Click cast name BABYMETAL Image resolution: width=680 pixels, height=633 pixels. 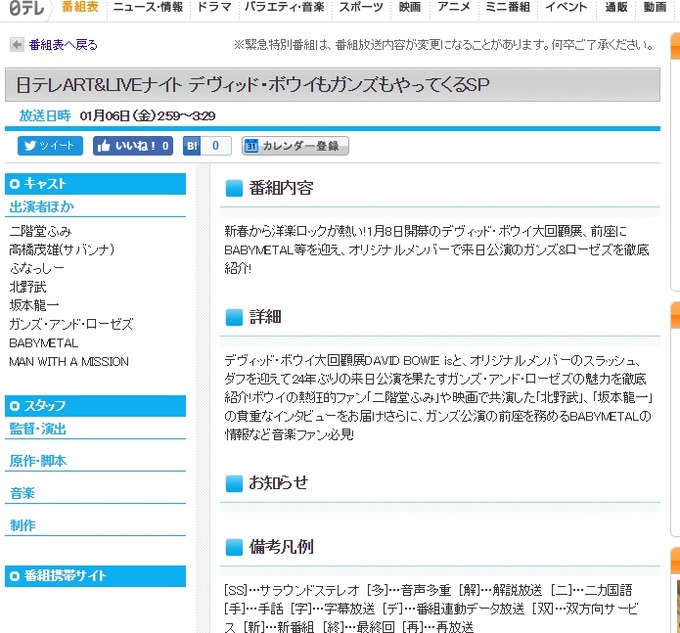pos(44,343)
